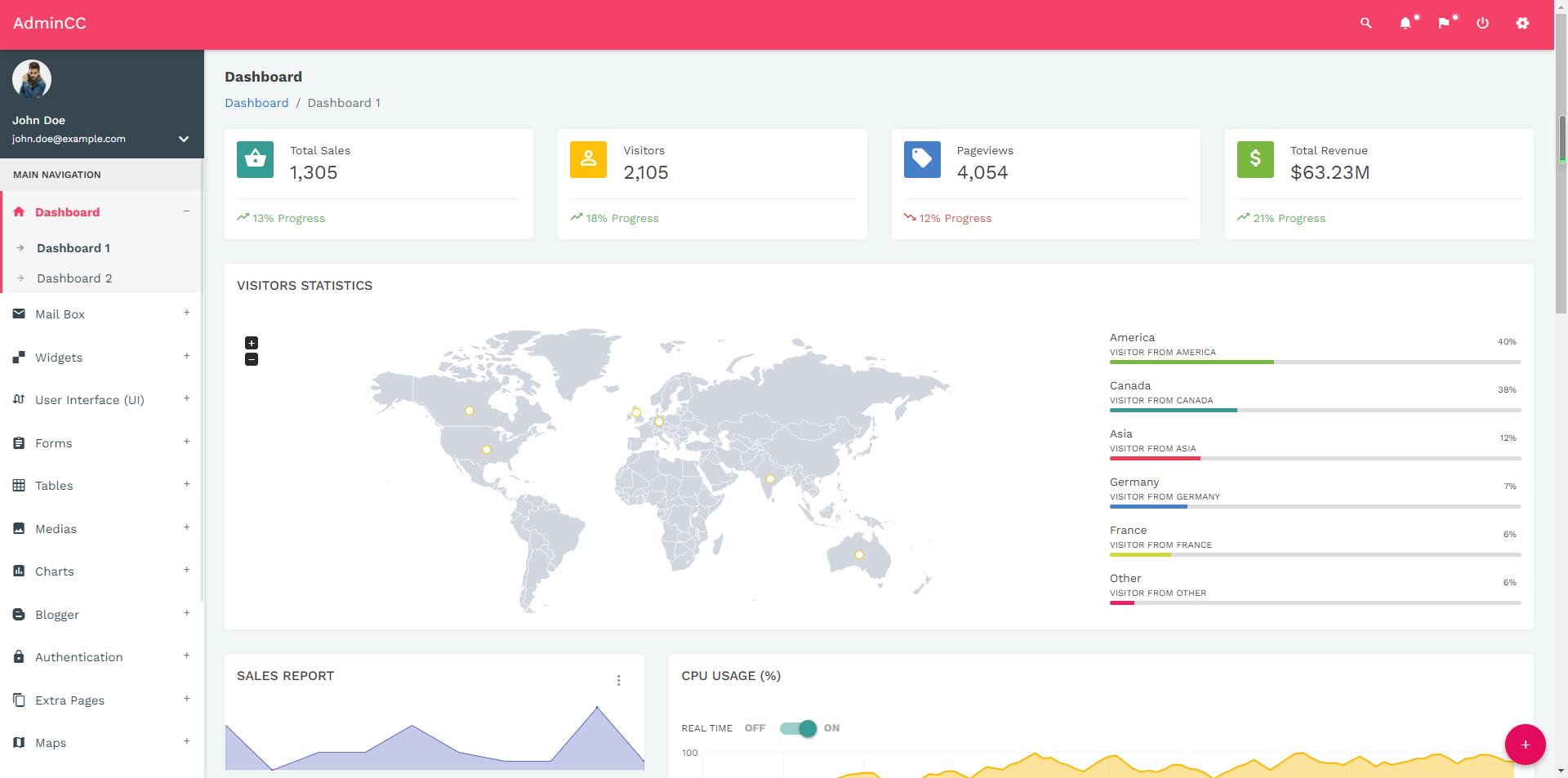Open the Medias menu item
This screenshot has width=1568, height=778.
[x=101, y=529]
